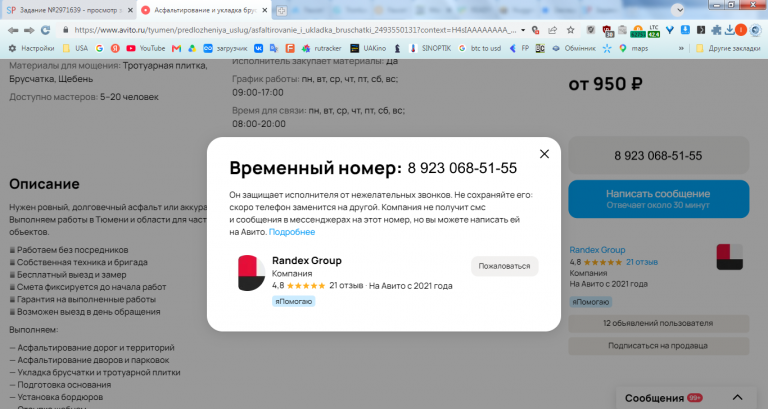Click the Пожаловаться button
This screenshot has width=768, height=409.
click(504, 266)
